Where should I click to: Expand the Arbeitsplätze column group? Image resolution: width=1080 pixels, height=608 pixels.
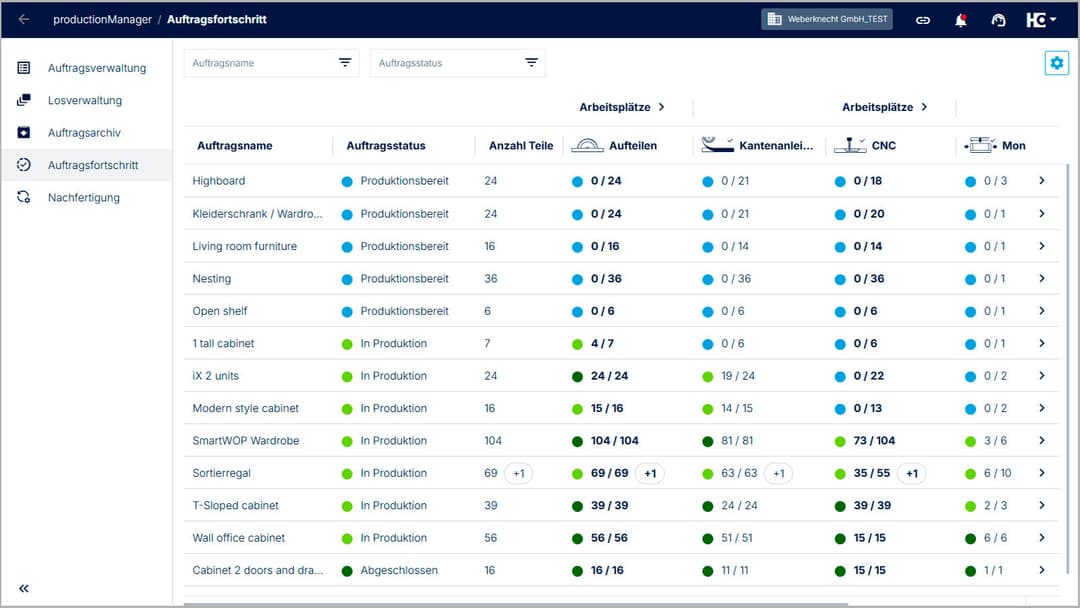tap(664, 107)
